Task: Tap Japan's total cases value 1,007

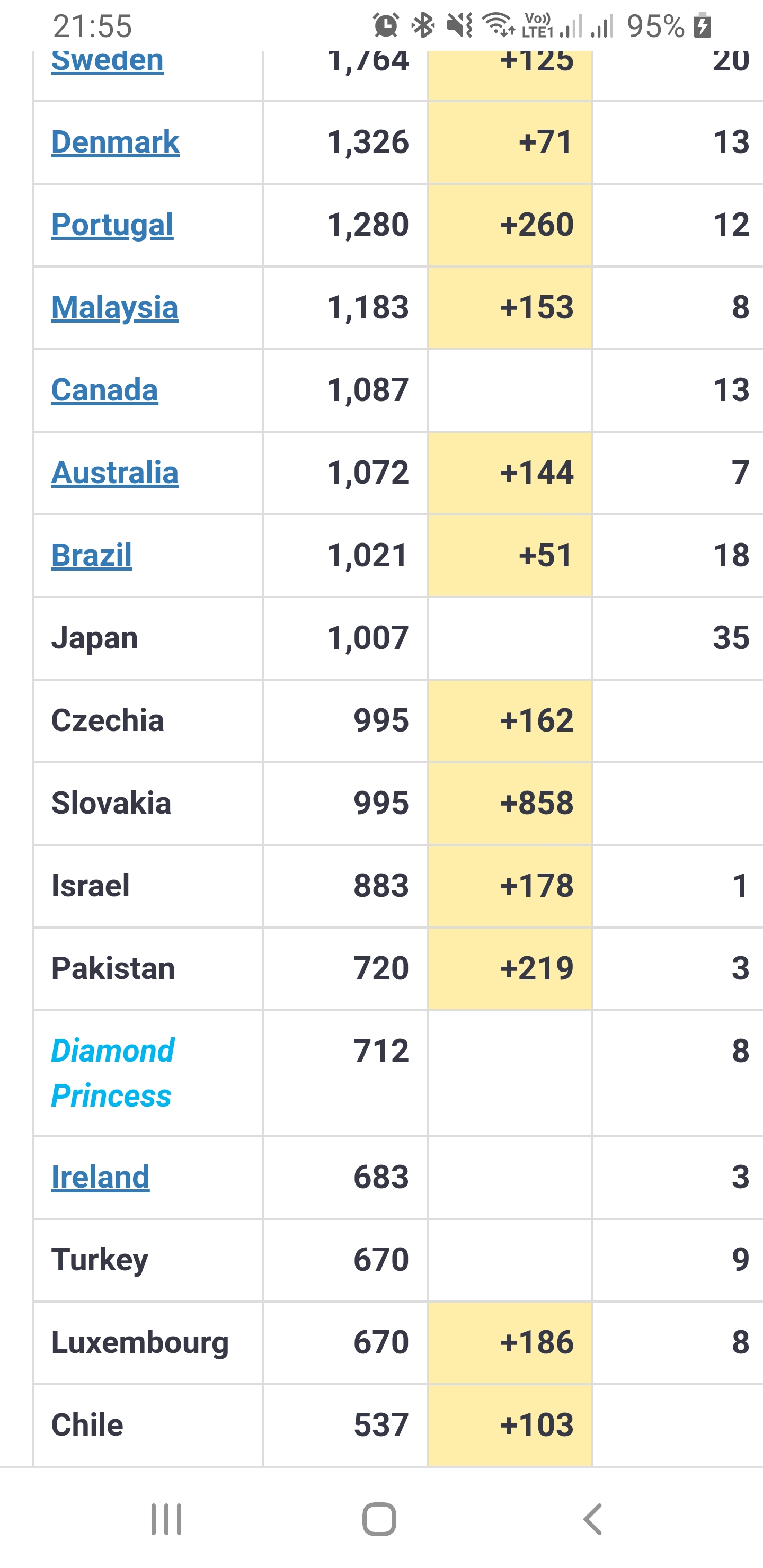Action: click(x=367, y=638)
